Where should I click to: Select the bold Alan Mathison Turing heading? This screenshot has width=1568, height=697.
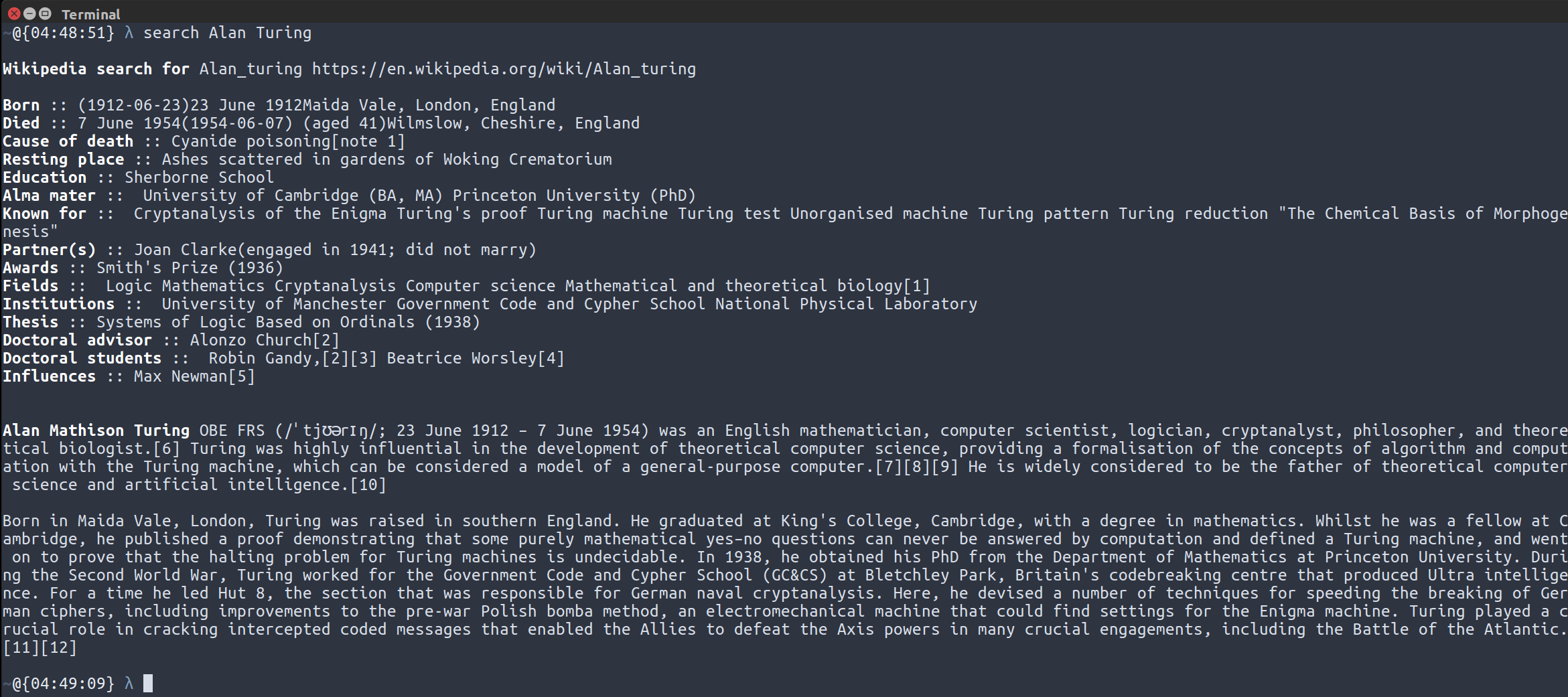[96, 430]
